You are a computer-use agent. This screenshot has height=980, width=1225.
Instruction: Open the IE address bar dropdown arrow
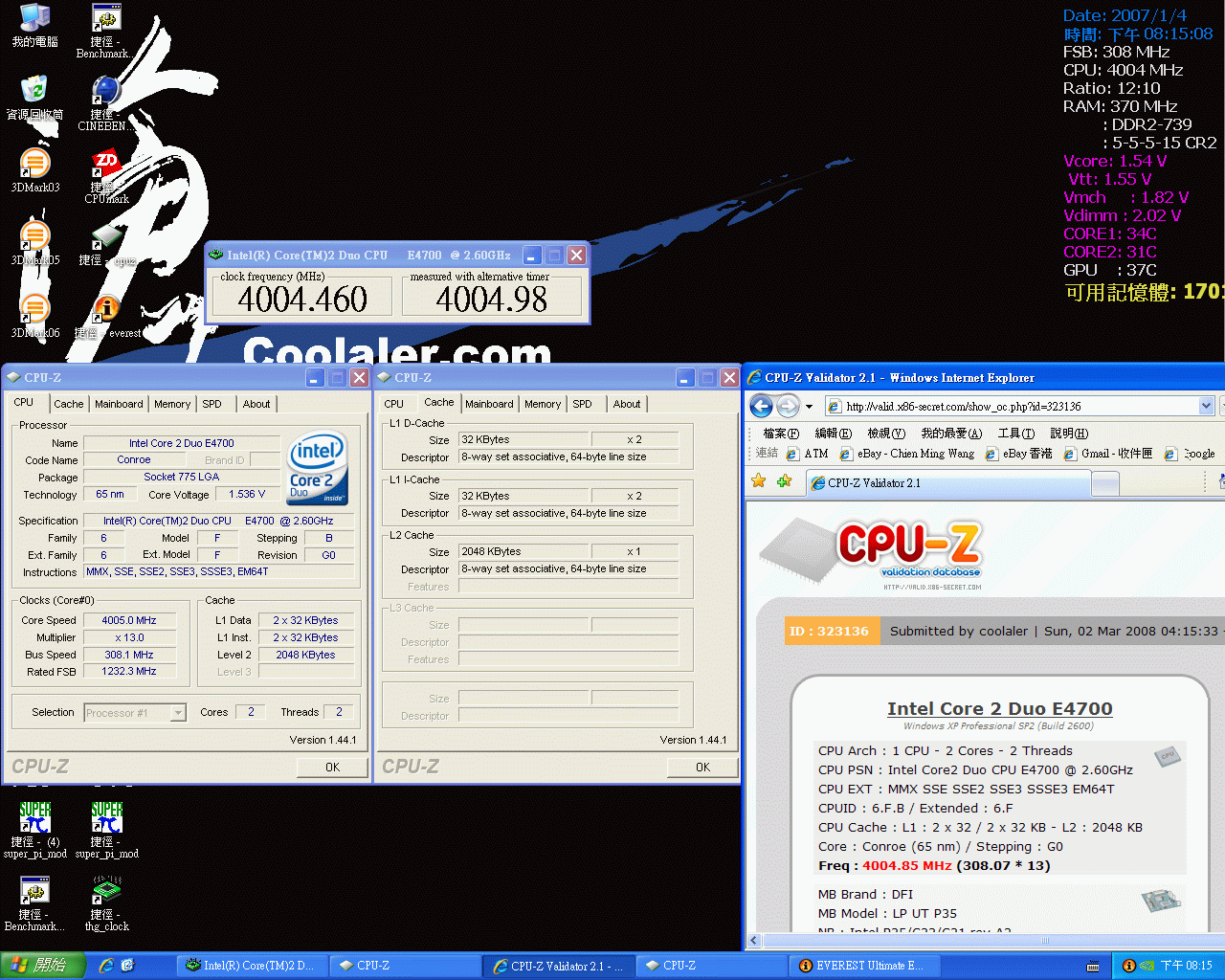coord(1206,407)
